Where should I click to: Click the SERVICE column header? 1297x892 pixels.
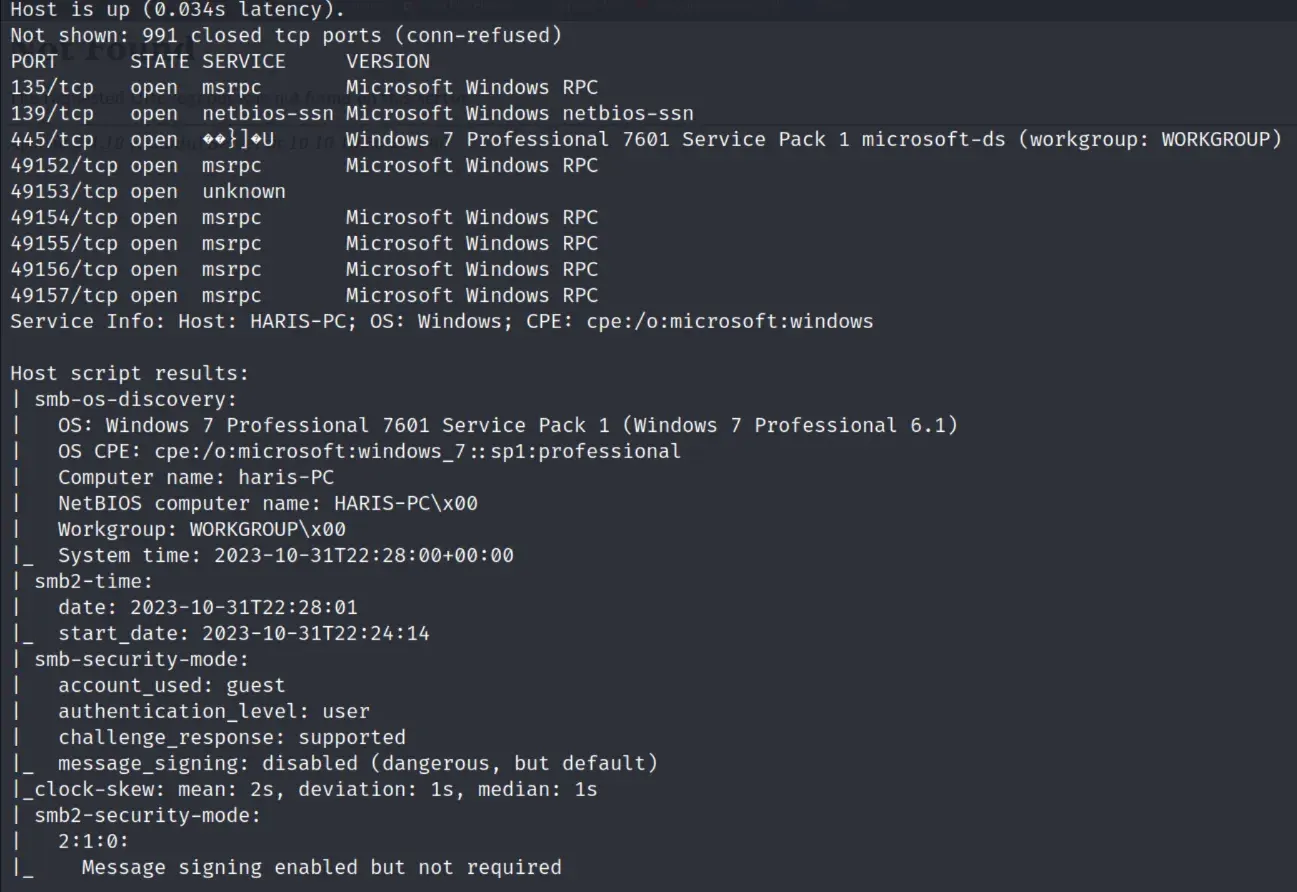[243, 61]
